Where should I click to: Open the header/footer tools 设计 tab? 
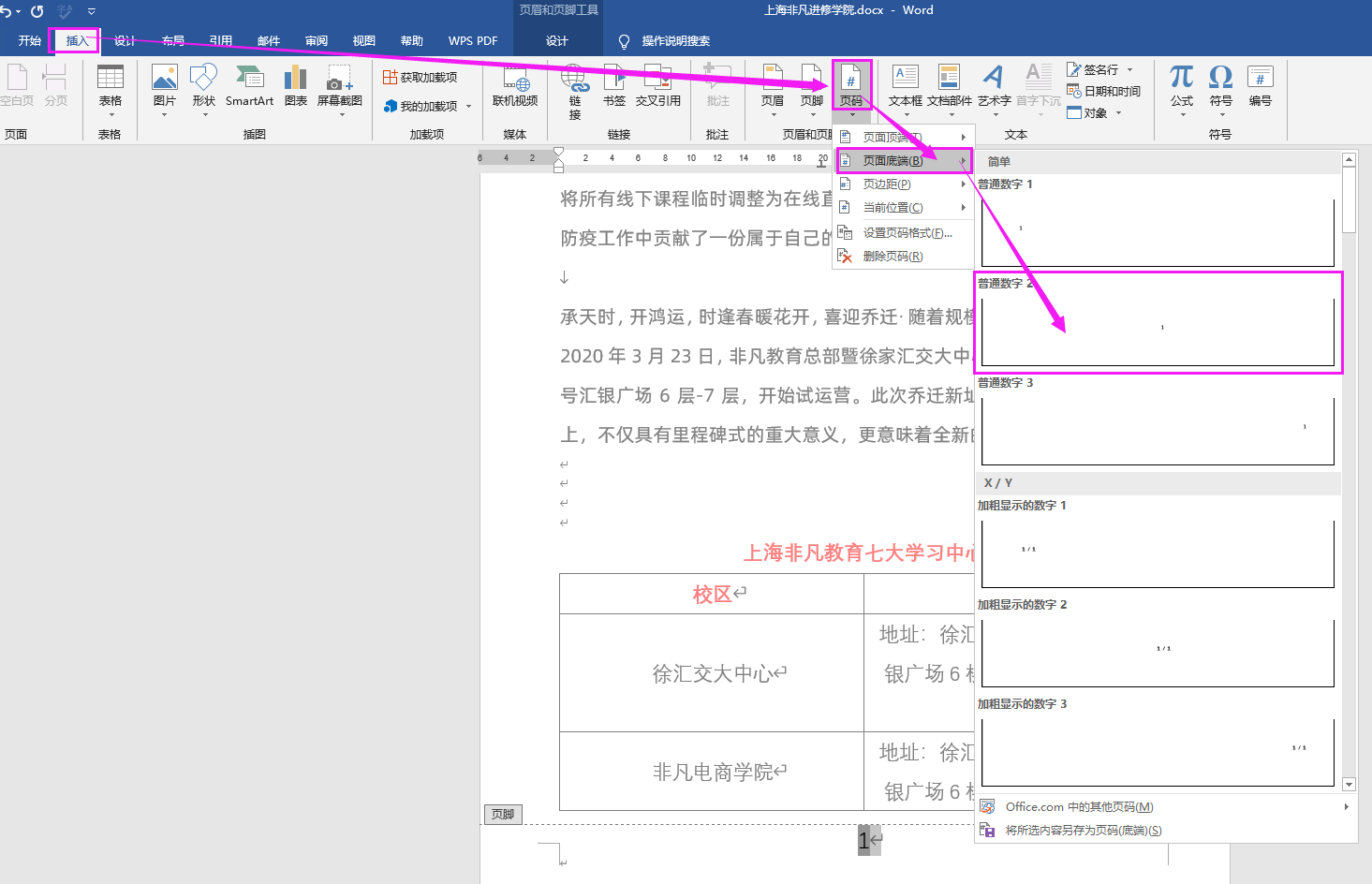[557, 40]
